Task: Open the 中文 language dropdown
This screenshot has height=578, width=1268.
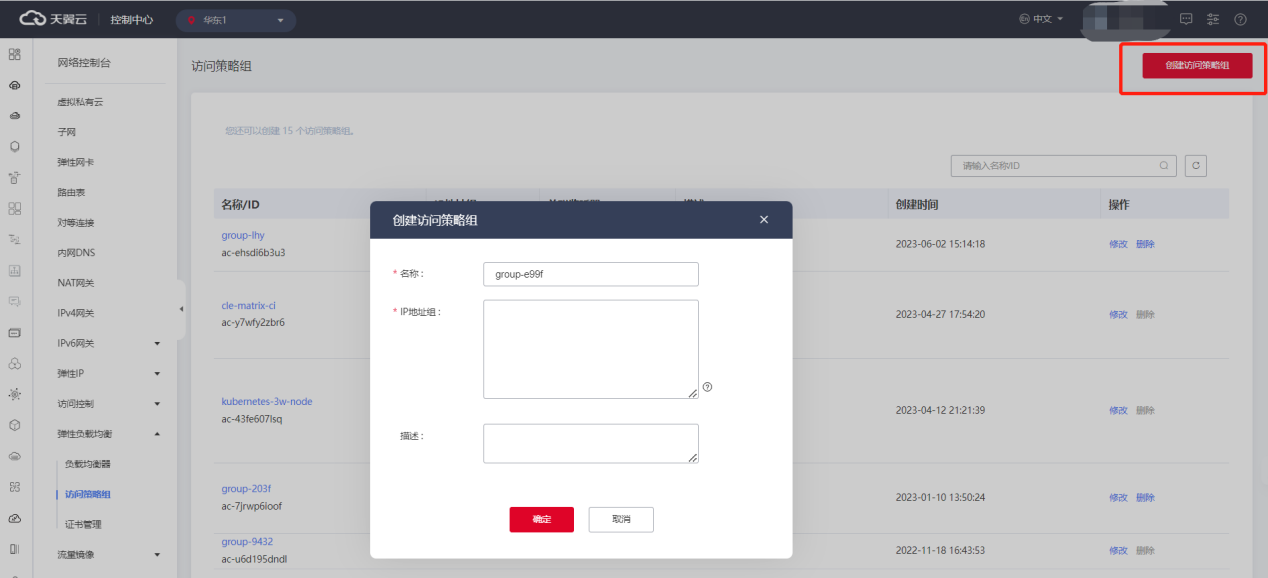Action: 1040,19
